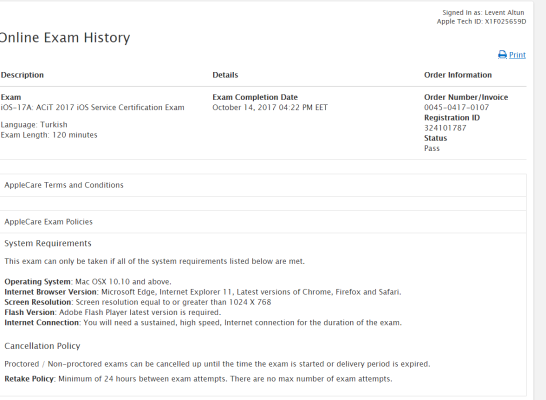This screenshot has width=546, height=400.
Task: Click the Signed In as Levent Altun text
Action: (x=483, y=13)
